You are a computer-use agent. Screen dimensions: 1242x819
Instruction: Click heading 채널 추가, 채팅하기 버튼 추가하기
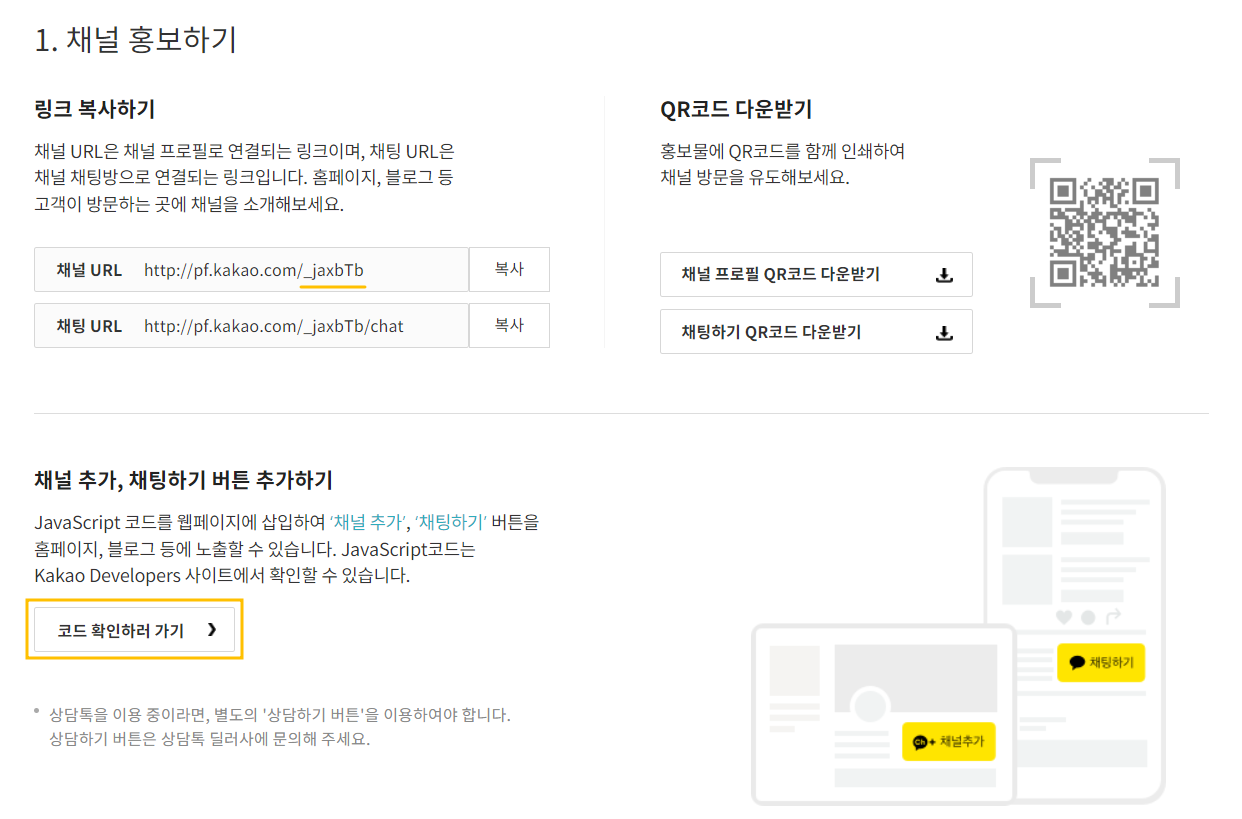pos(183,479)
